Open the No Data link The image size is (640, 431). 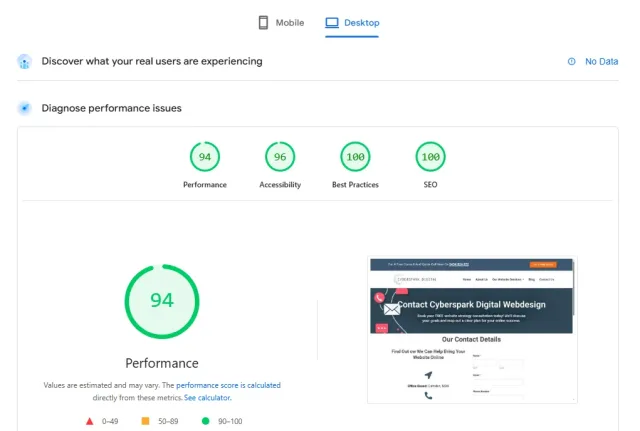click(601, 61)
